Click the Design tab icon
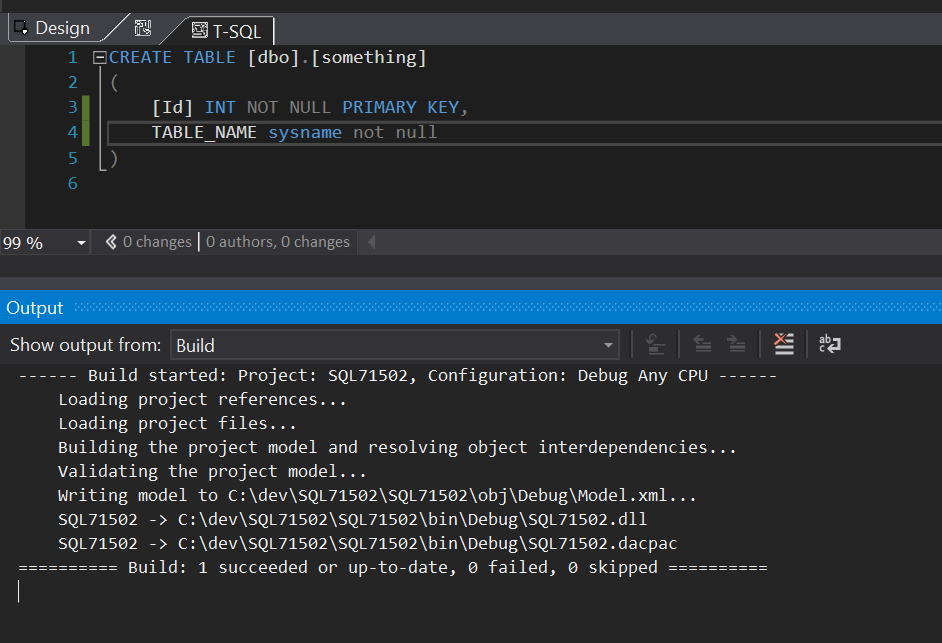The width and height of the screenshot is (942, 643). pyautogui.click(x=21, y=28)
